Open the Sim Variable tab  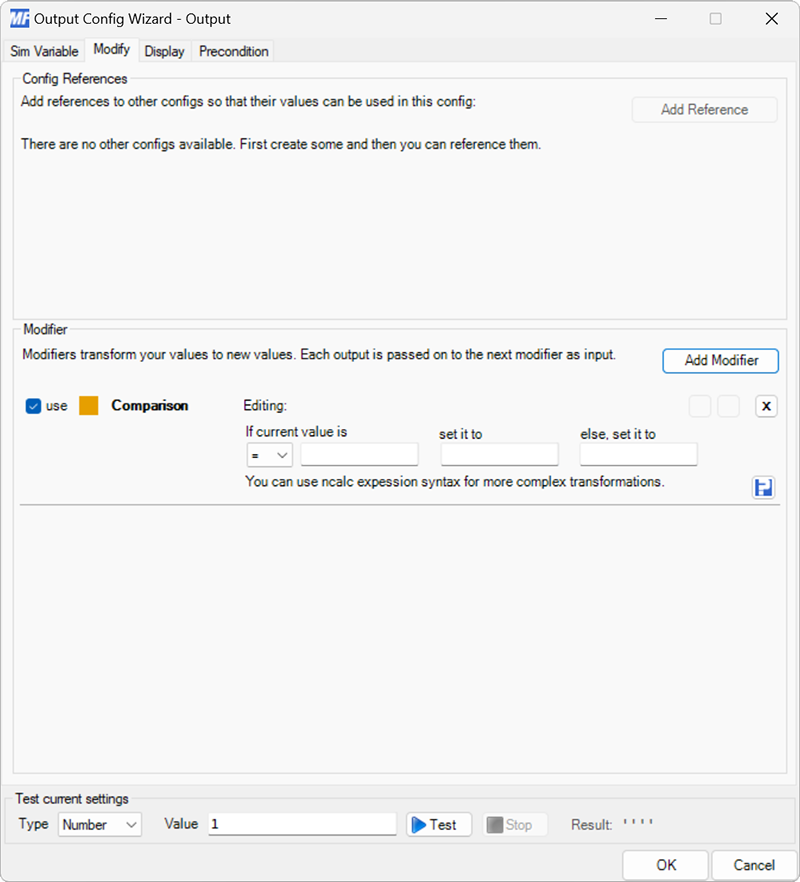tap(44, 51)
